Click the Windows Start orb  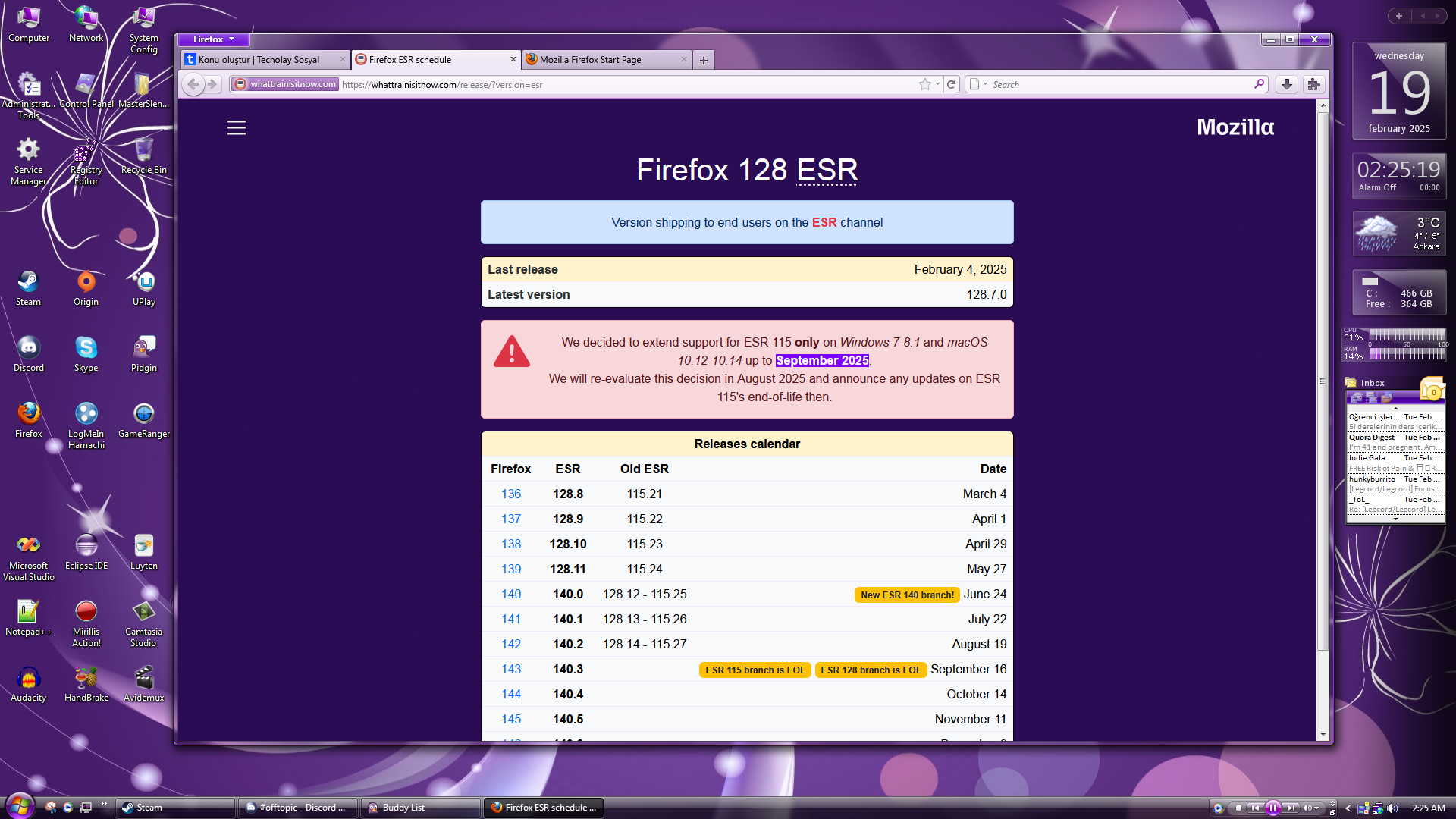coord(19,805)
